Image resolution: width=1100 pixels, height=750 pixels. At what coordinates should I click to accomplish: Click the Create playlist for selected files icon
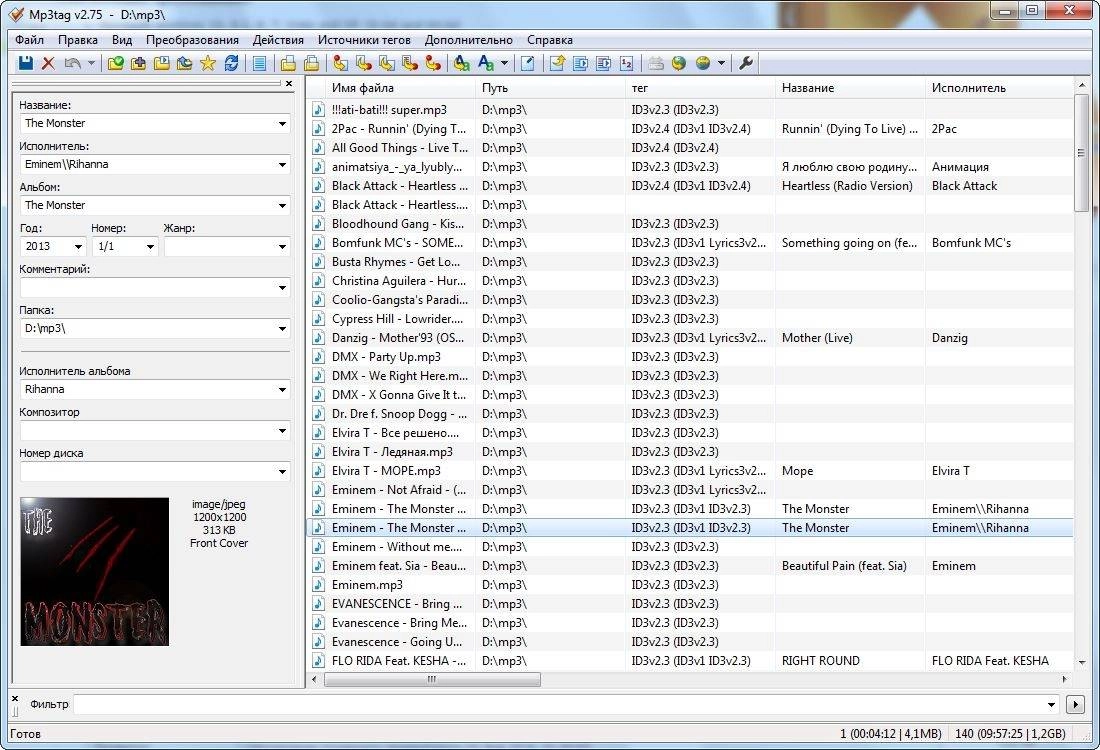603,63
